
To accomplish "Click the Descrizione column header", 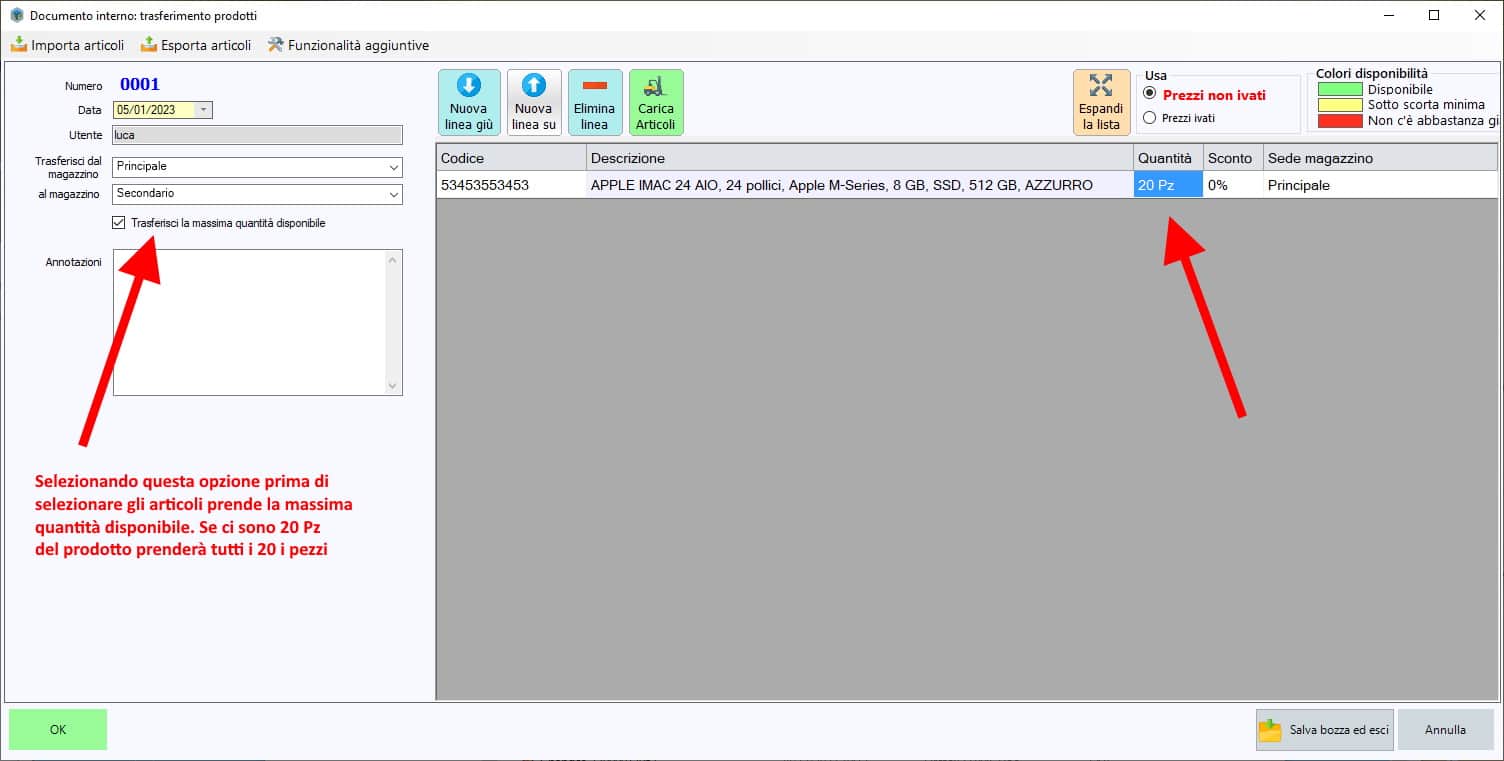I will point(860,158).
